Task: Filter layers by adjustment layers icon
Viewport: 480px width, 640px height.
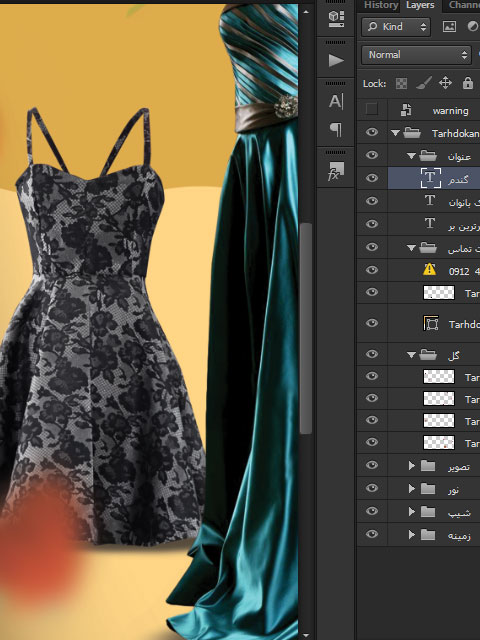Action: click(x=473, y=27)
